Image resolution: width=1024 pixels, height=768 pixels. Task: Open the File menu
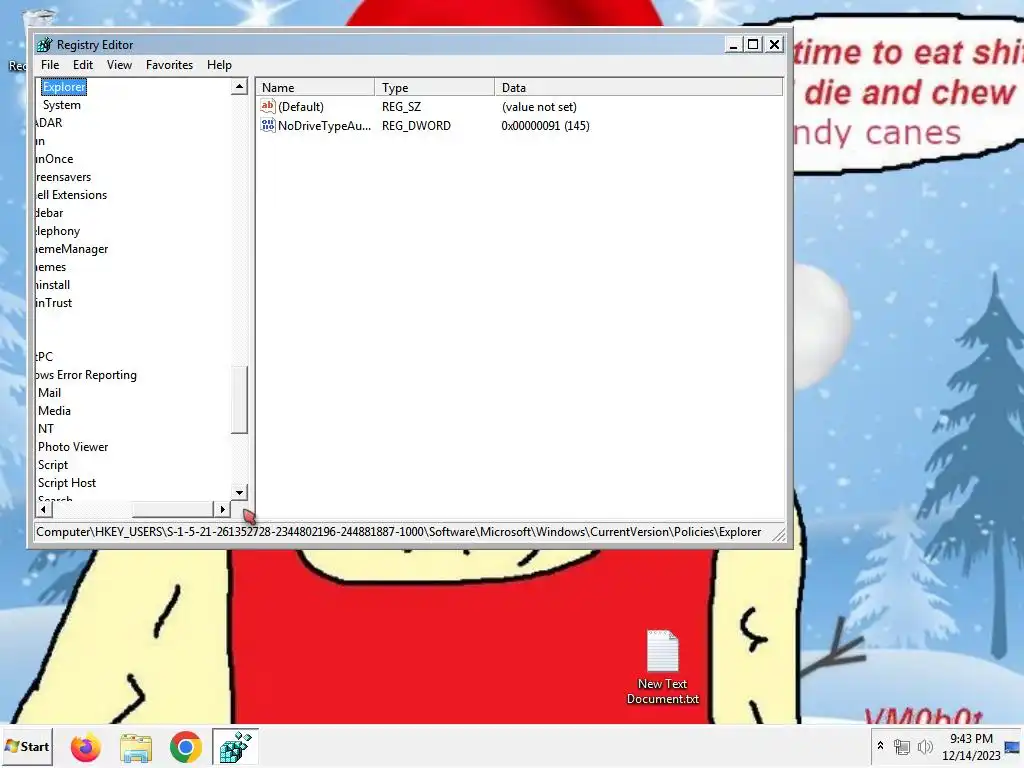point(50,65)
